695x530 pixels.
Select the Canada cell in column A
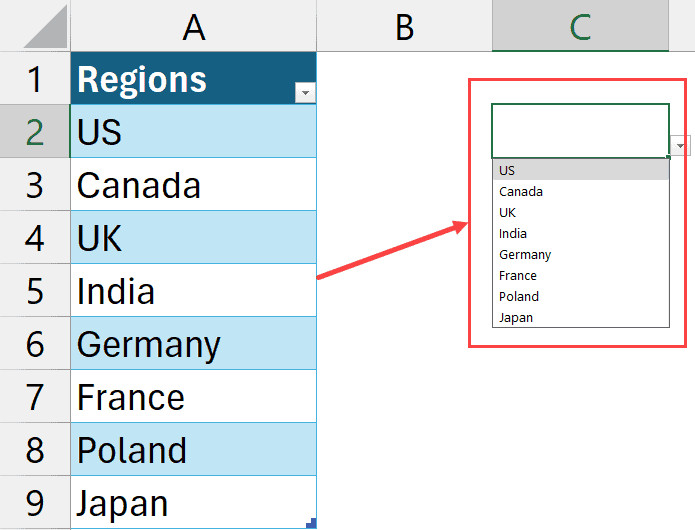(x=193, y=185)
